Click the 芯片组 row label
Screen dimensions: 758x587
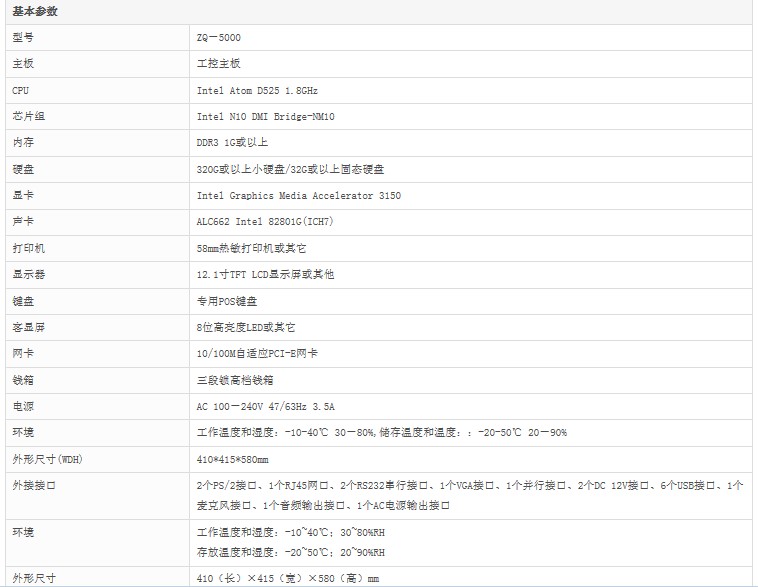point(29,117)
